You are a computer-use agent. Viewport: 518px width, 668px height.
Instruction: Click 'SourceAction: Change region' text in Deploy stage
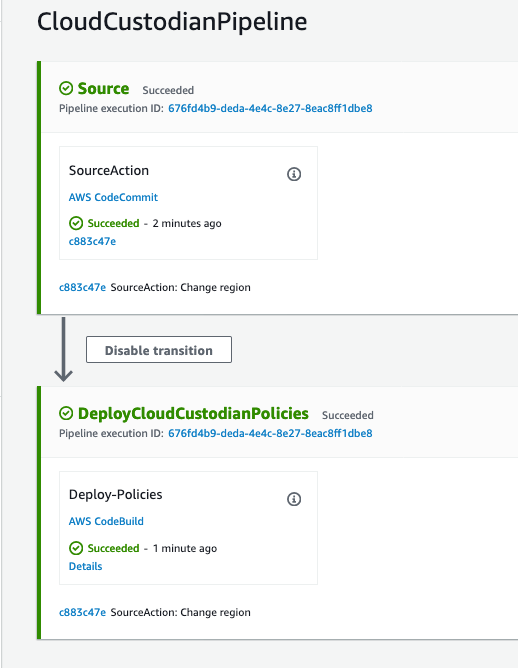tap(181, 612)
